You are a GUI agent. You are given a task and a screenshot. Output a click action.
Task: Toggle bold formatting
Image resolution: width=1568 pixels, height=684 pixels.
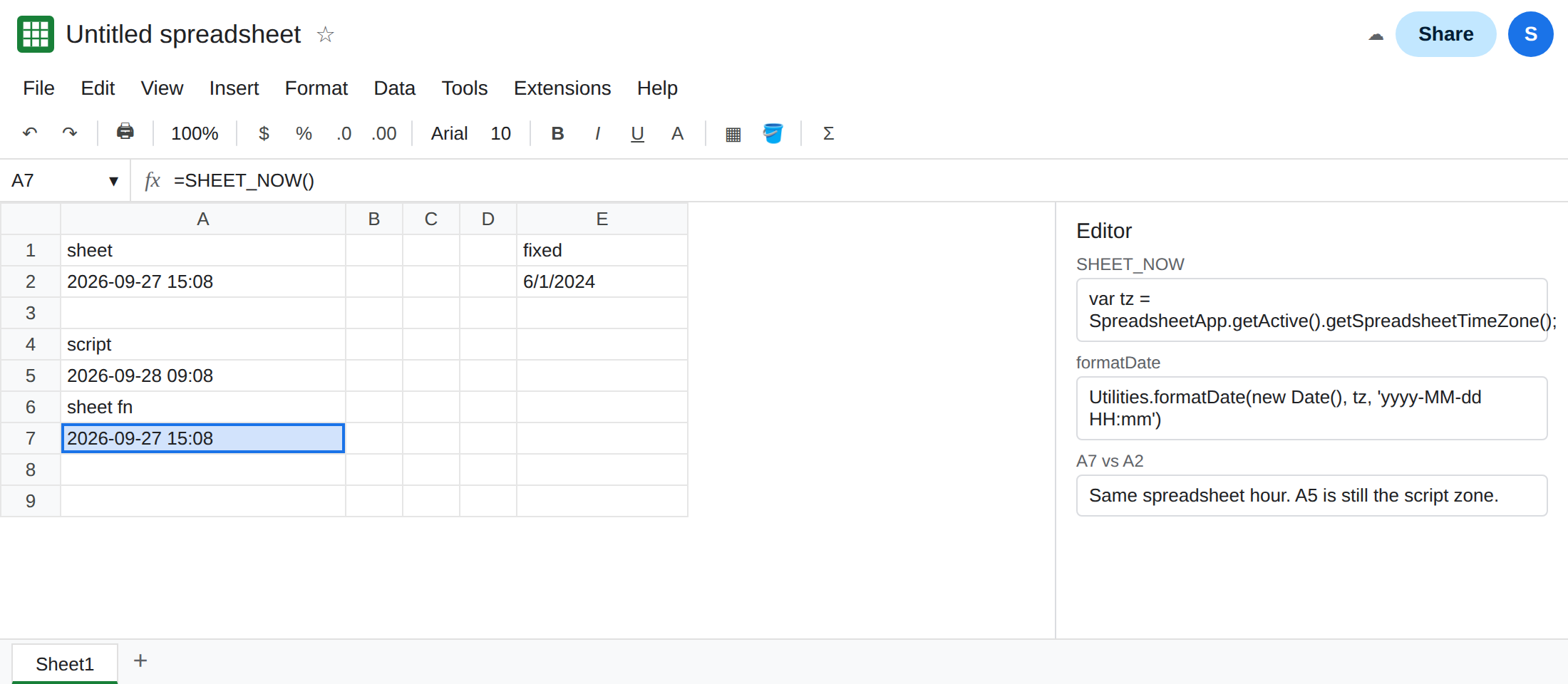(x=557, y=133)
